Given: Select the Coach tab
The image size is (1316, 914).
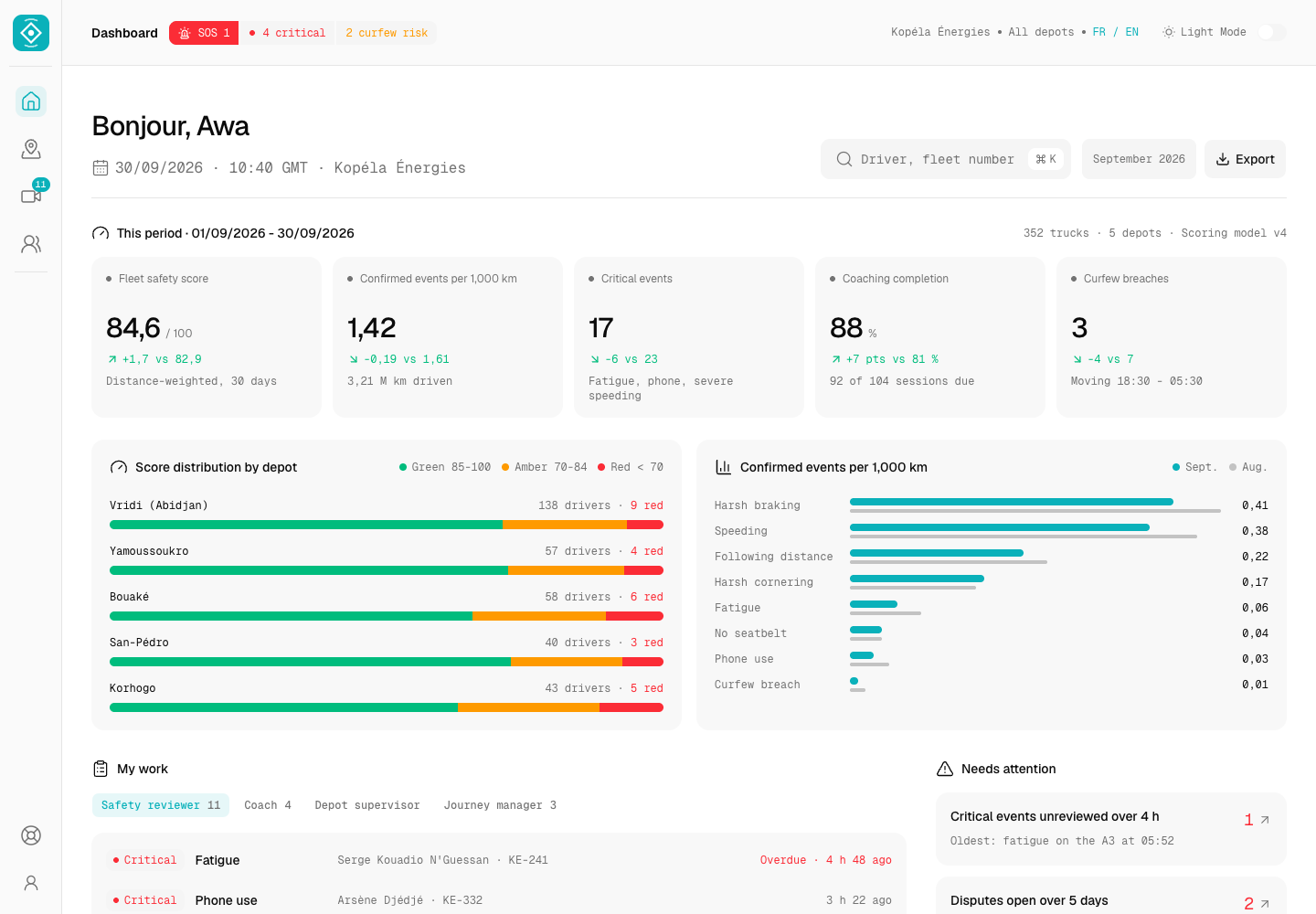Looking at the screenshot, I should coord(268,805).
